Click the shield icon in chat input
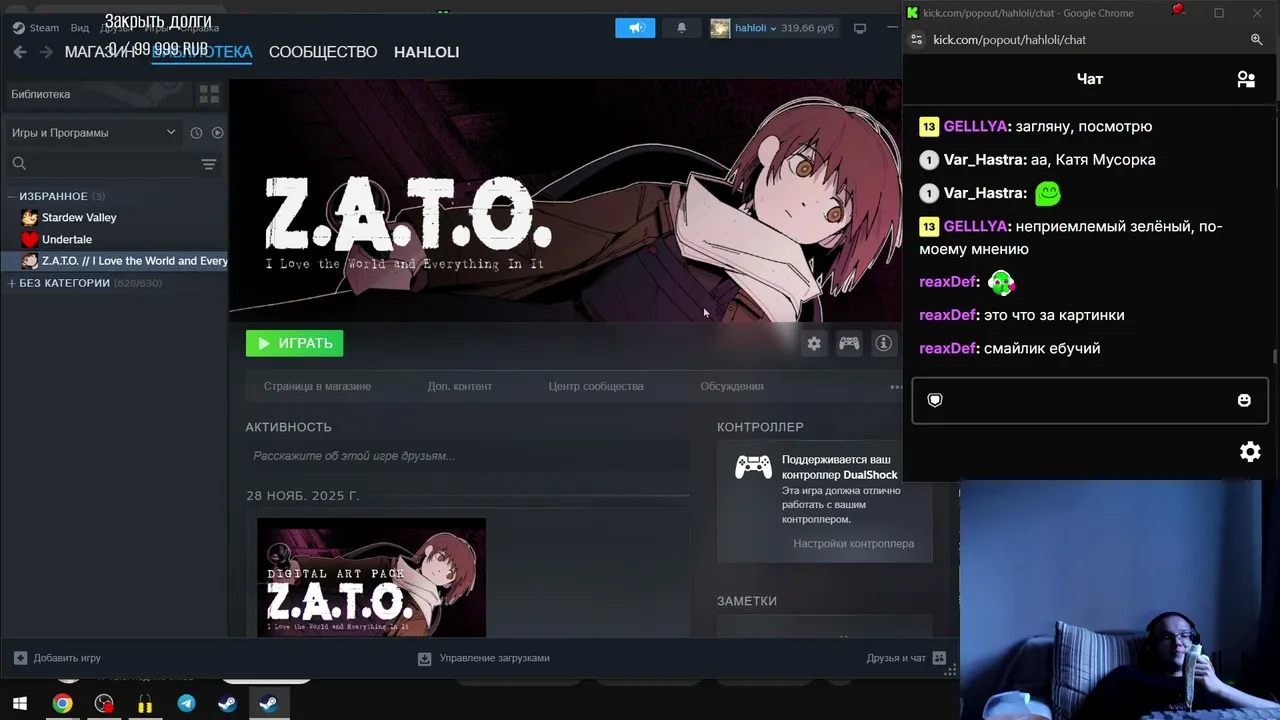Viewport: 1280px width, 720px height. point(935,400)
